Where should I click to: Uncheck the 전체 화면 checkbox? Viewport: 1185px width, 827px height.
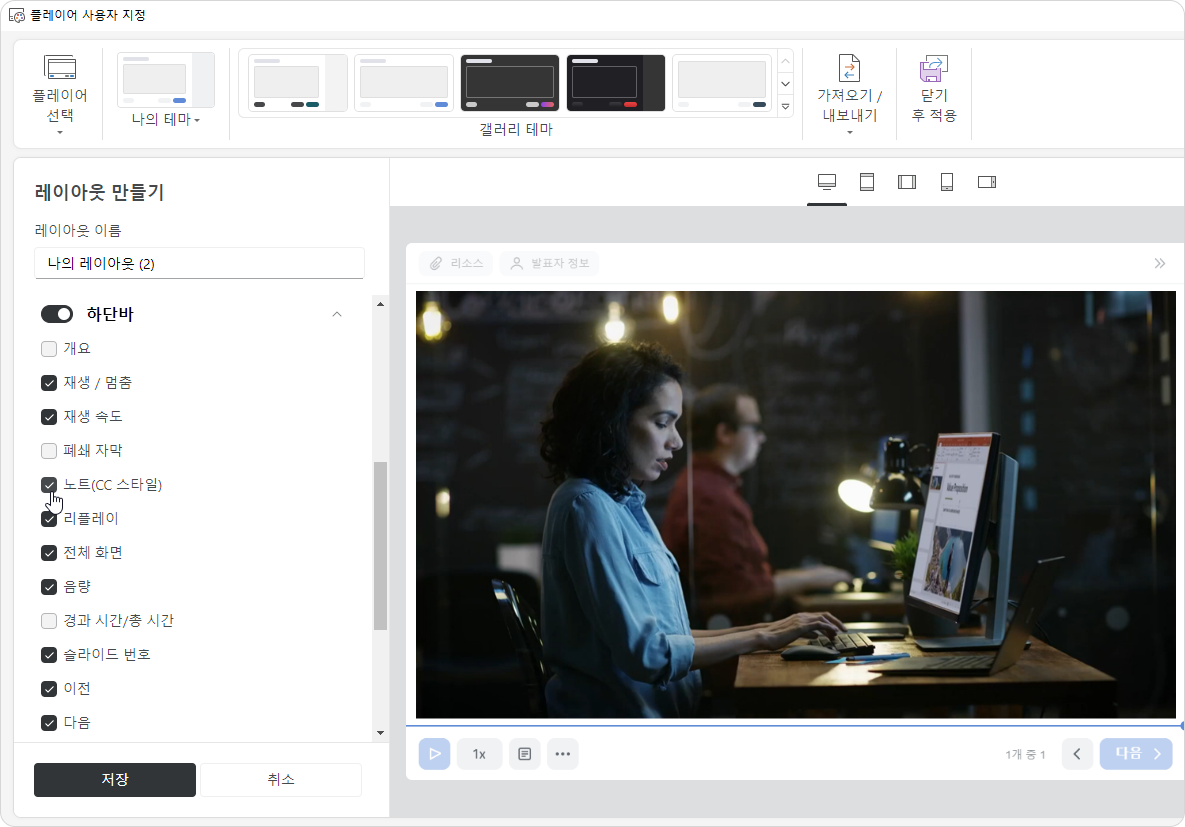[49, 553]
